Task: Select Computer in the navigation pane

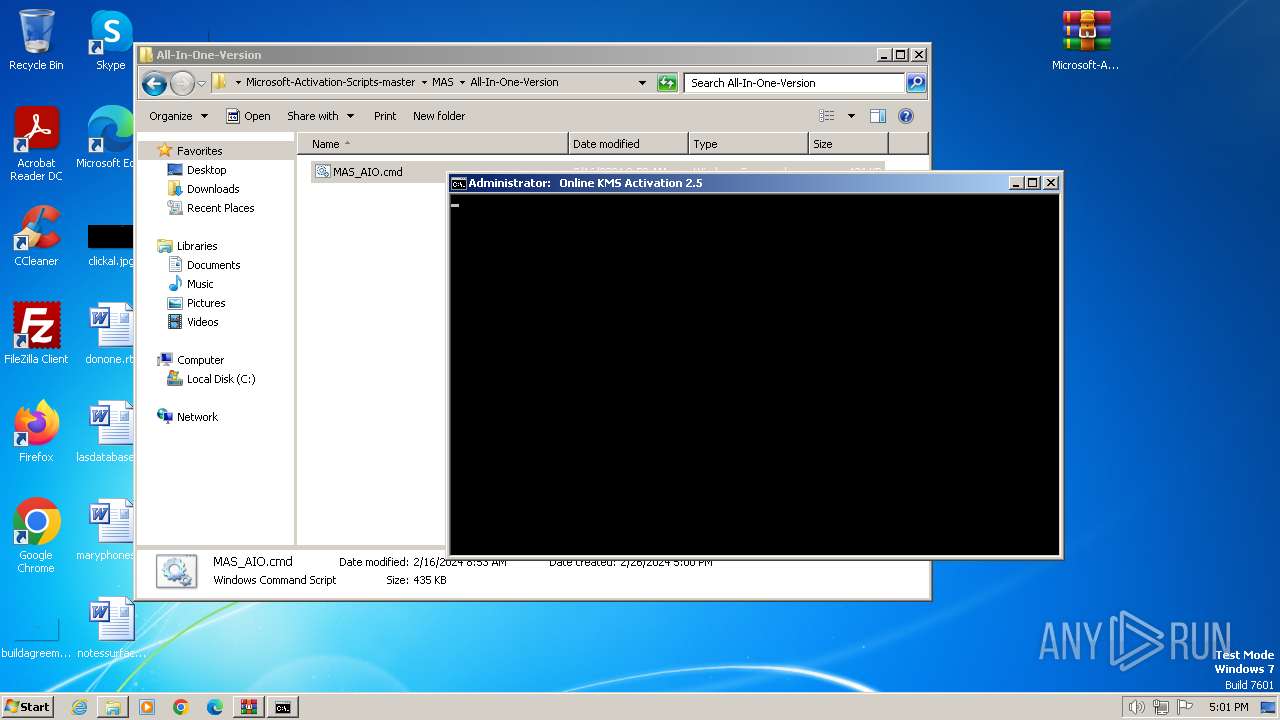Action: click(x=200, y=360)
